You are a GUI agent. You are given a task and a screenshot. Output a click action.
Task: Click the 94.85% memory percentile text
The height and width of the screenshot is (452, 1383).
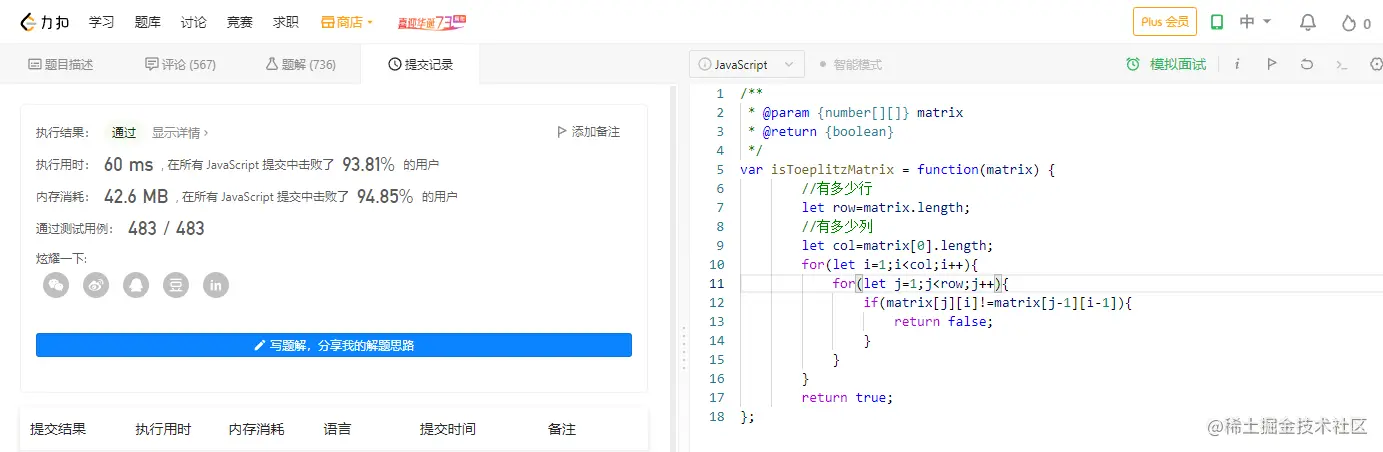coord(385,196)
